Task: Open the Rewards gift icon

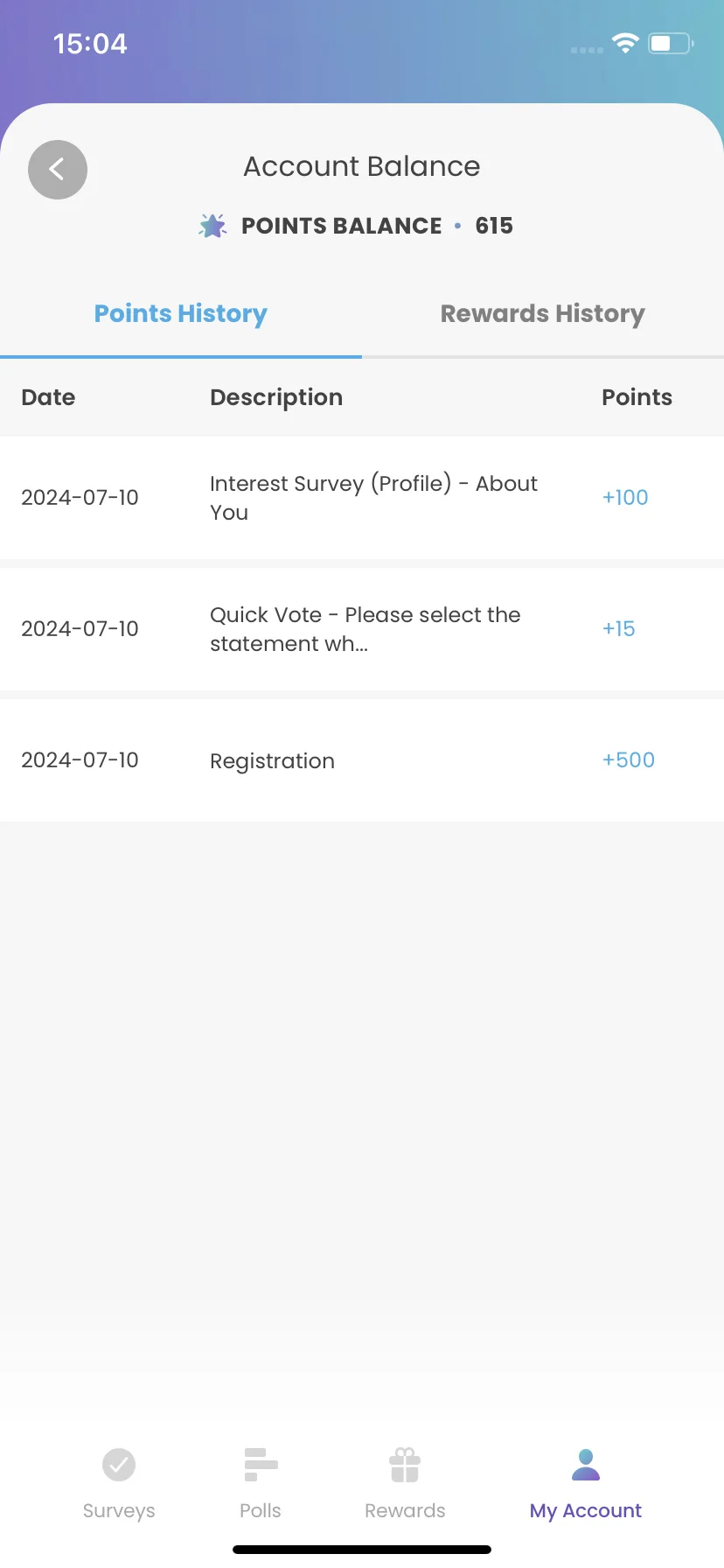Action: tap(405, 1465)
